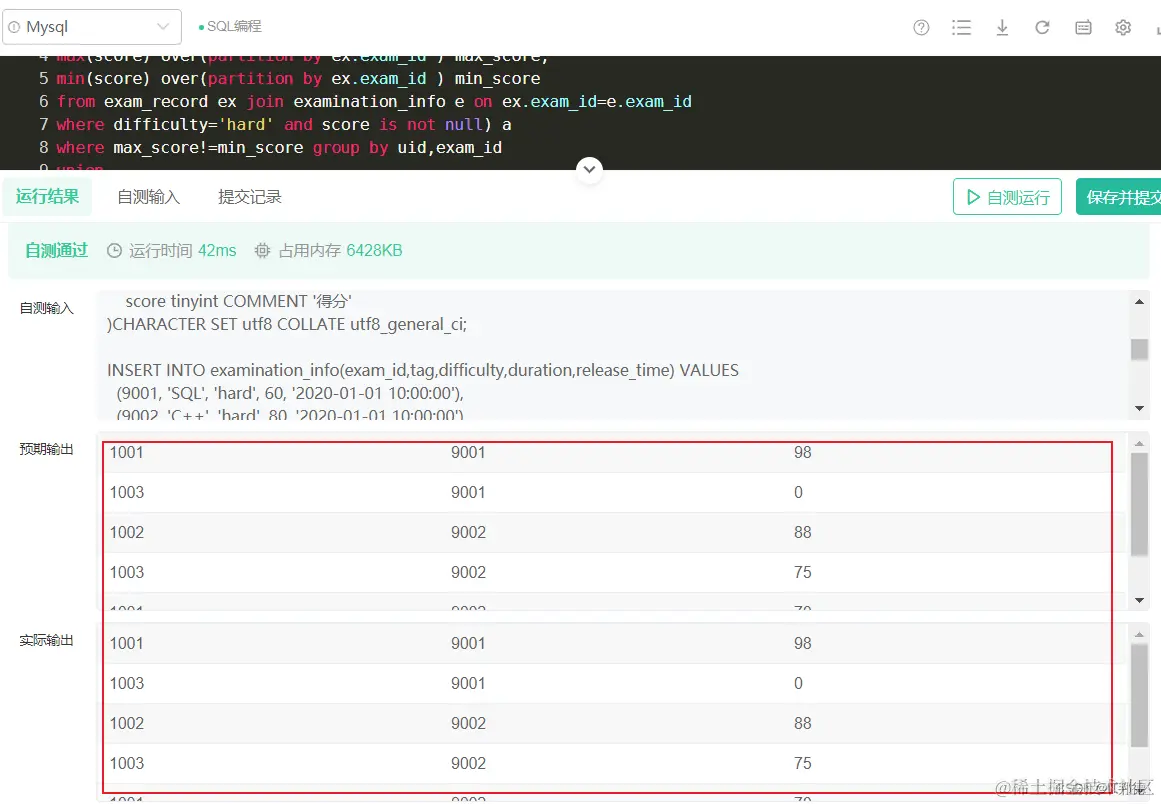Click the refresh code icon
Screen dimensions: 1161x804
click(x=1043, y=27)
